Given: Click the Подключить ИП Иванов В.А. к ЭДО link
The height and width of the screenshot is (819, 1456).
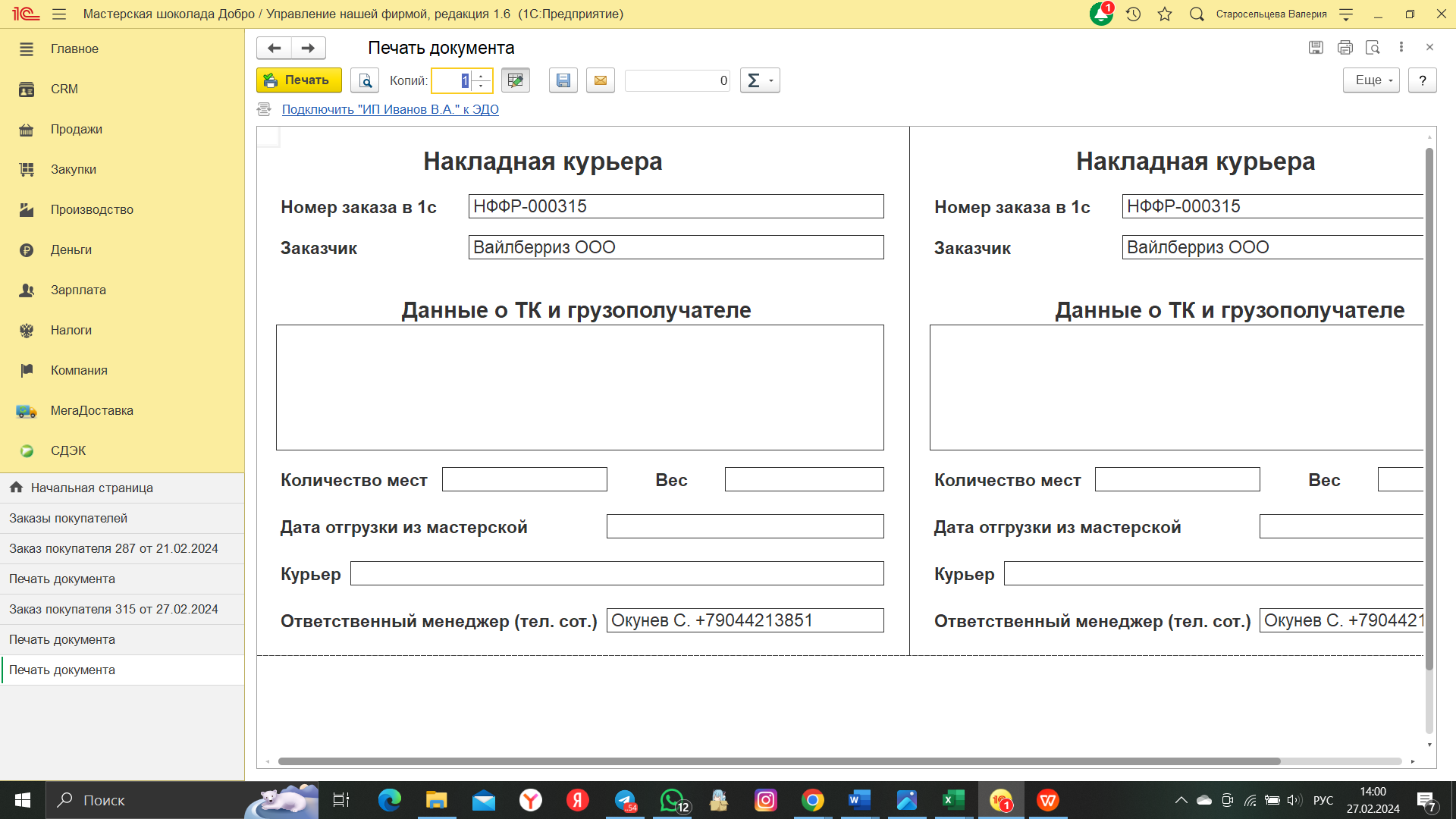Looking at the screenshot, I should (390, 109).
